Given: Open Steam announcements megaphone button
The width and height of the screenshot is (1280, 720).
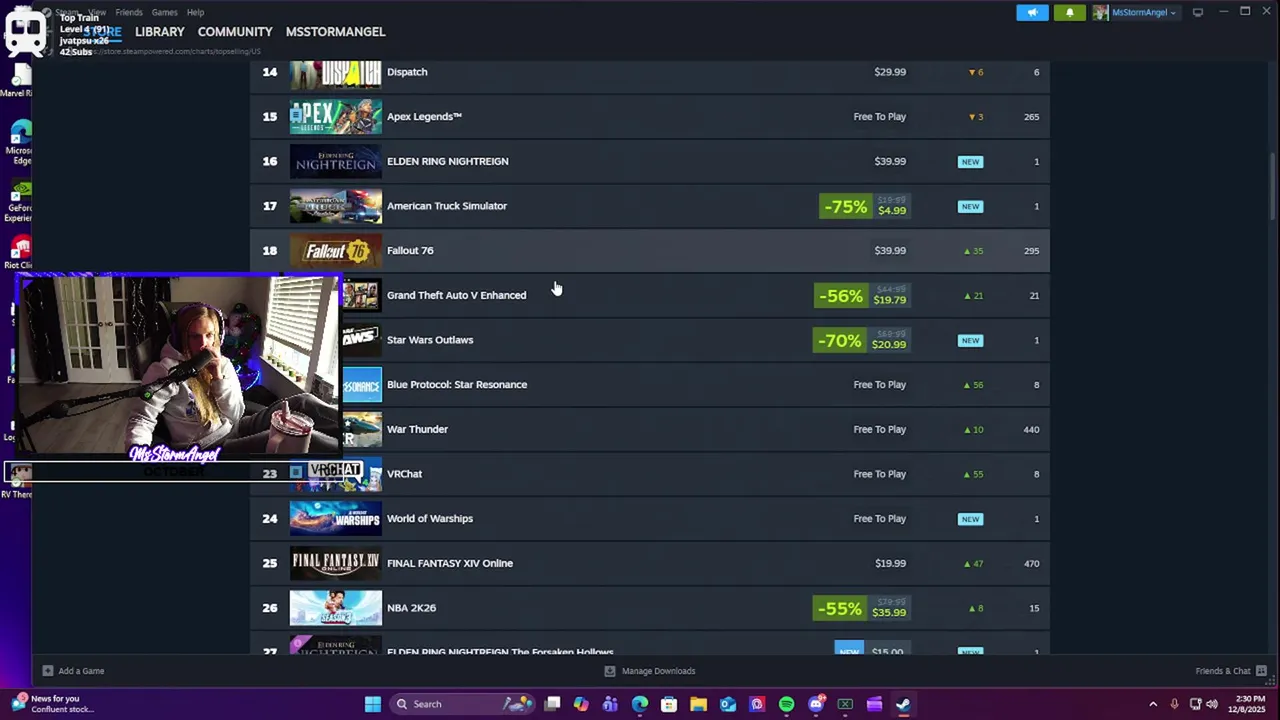Looking at the screenshot, I should pyautogui.click(x=1032, y=12).
